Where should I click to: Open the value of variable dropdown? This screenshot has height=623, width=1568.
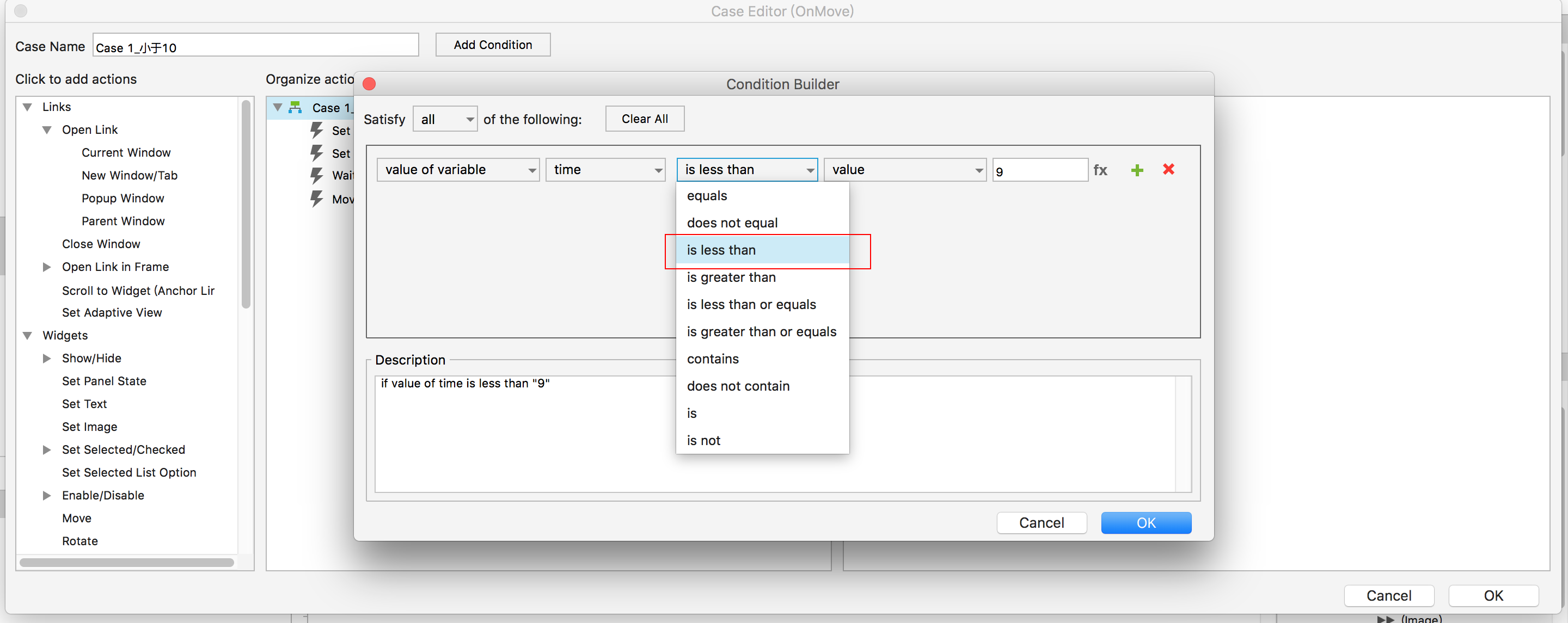[458, 170]
